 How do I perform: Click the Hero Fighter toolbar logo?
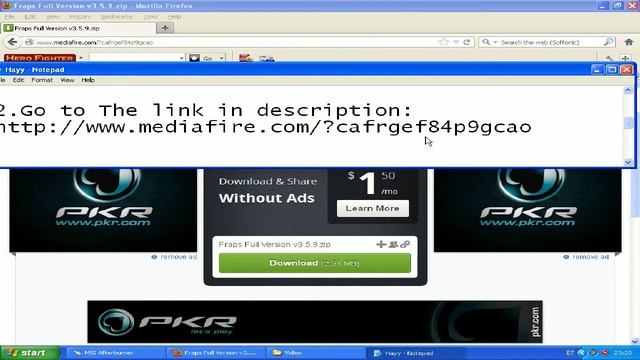click(40, 58)
